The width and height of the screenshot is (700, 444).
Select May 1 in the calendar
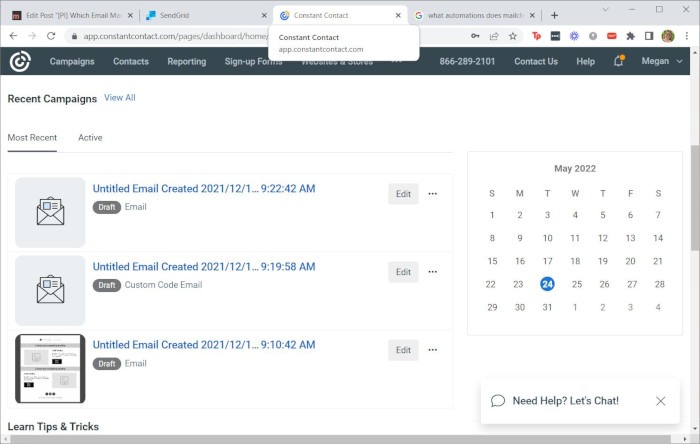coord(492,215)
